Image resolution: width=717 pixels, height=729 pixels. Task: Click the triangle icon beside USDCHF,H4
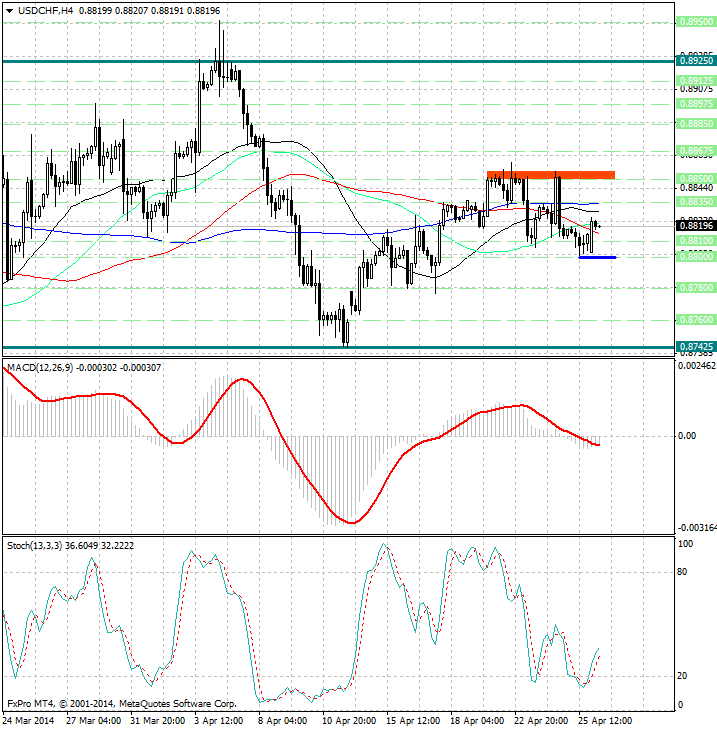point(9,10)
